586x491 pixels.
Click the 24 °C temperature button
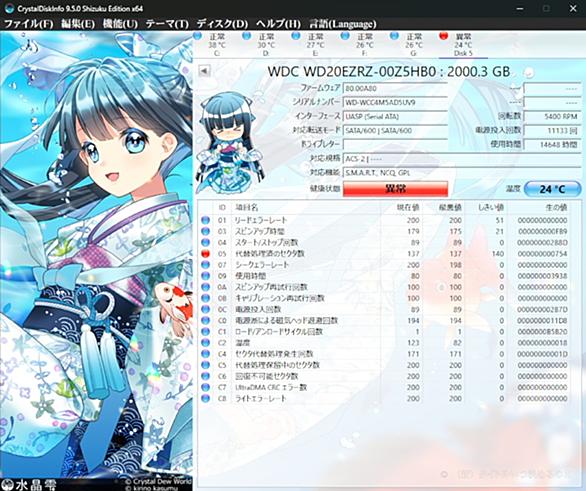552,189
